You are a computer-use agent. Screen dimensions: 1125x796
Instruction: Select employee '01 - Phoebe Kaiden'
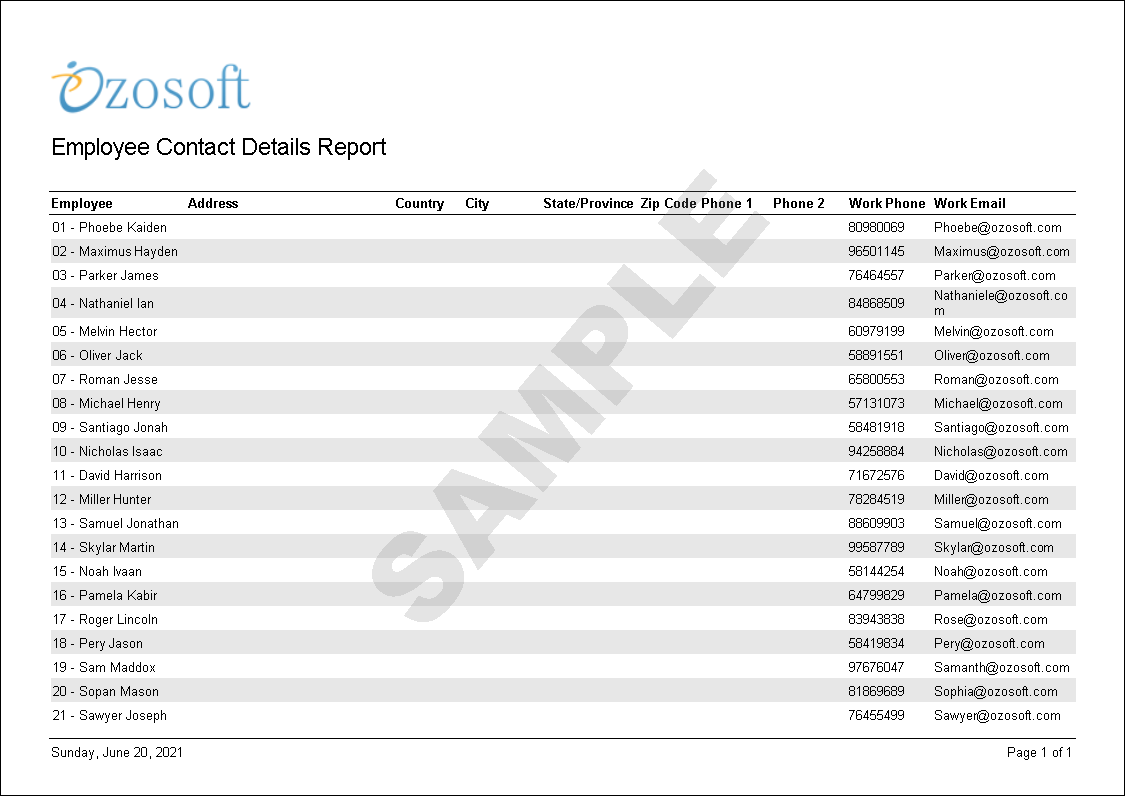coord(110,228)
